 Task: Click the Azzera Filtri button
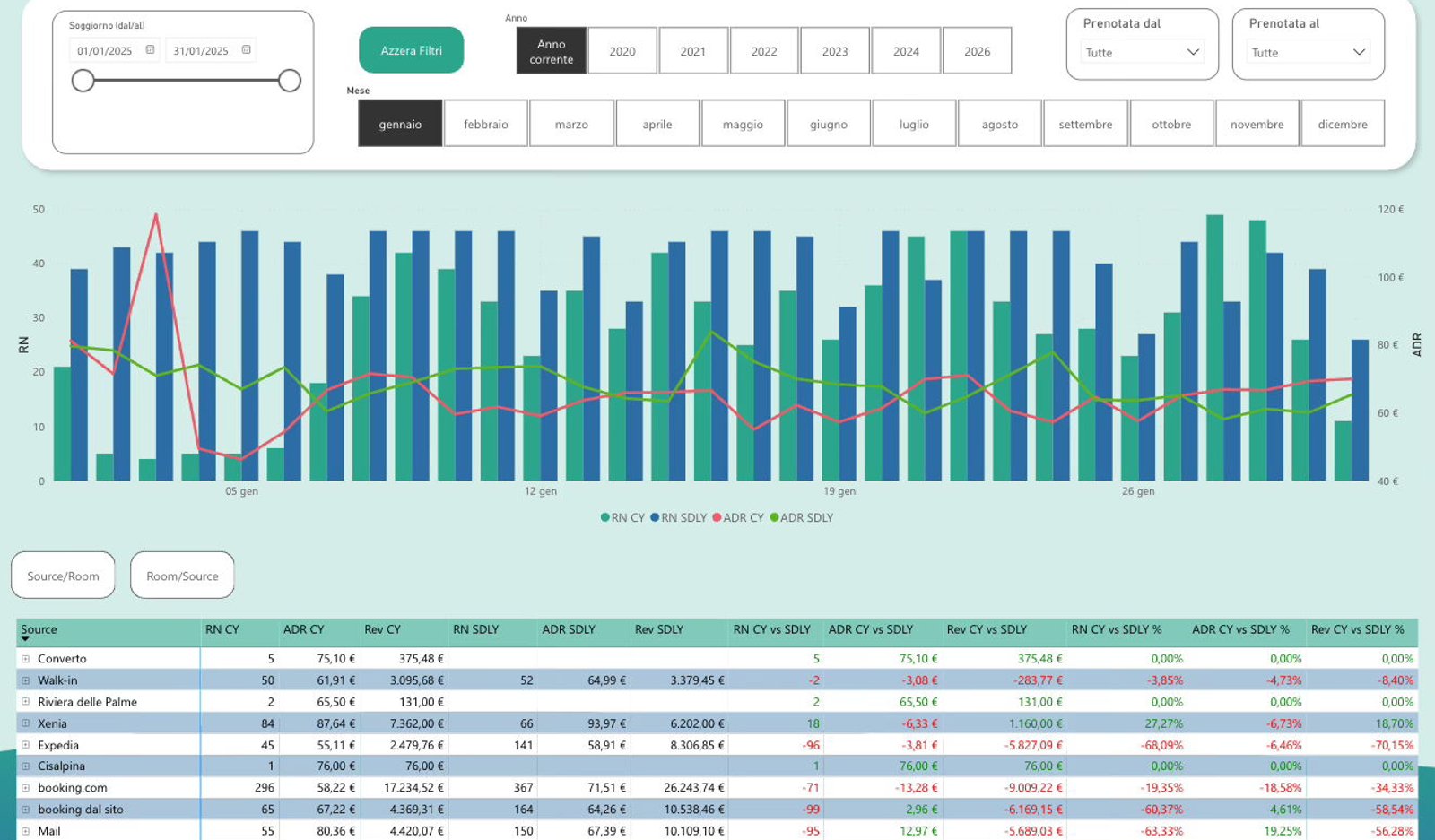(412, 50)
